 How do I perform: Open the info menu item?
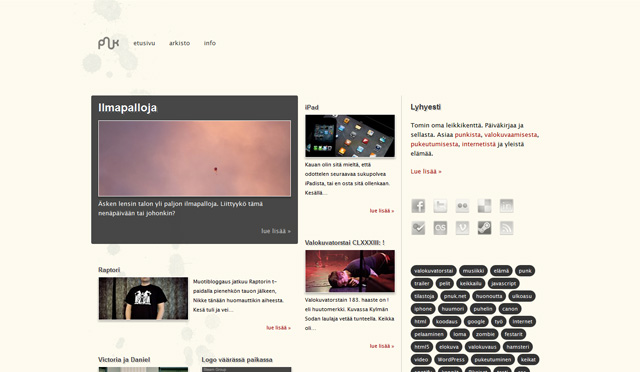210,43
